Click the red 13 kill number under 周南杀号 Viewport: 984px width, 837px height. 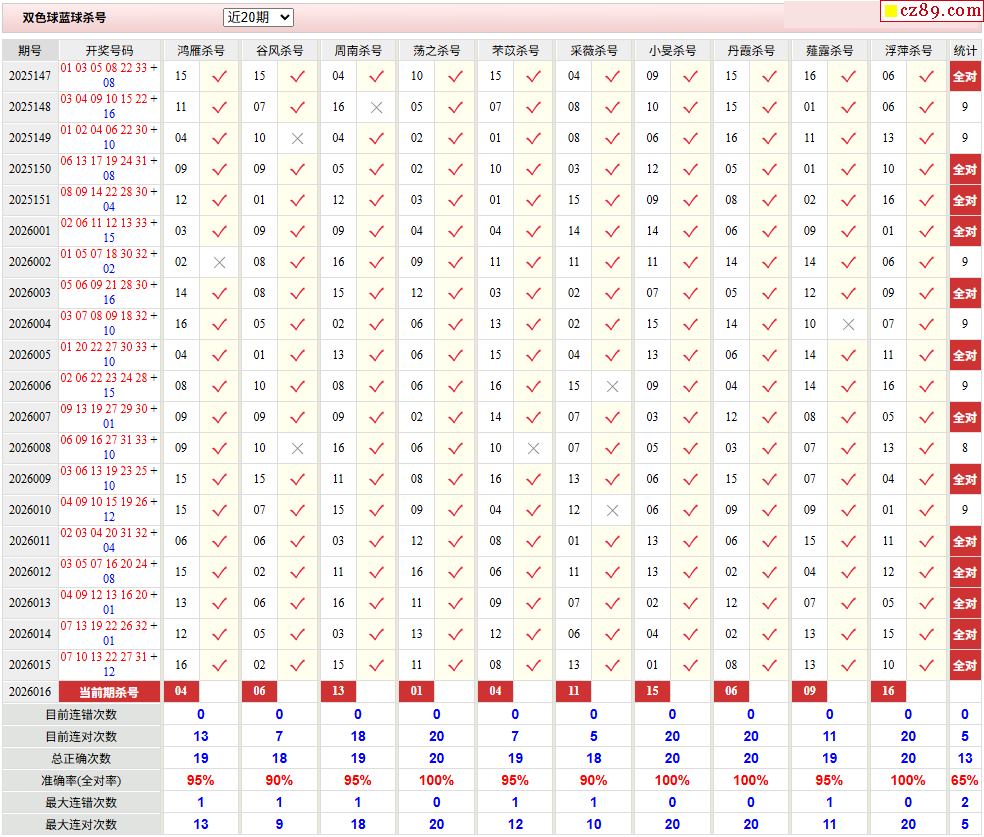[338, 691]
